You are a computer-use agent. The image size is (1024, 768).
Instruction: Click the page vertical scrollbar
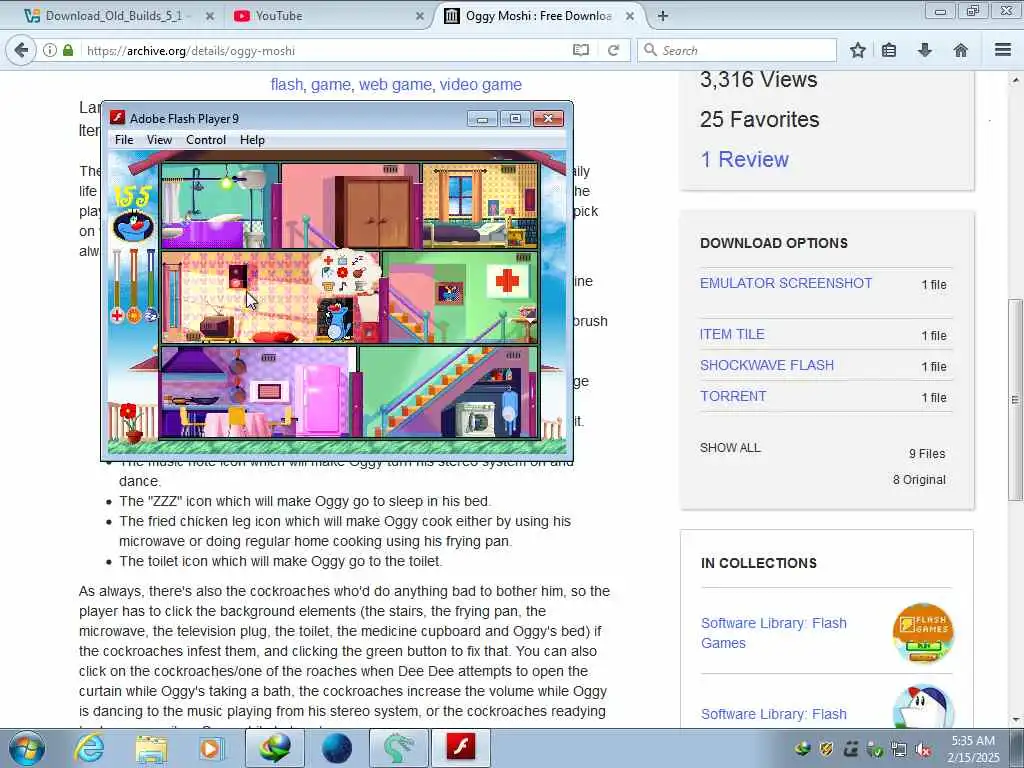(1016, 398)
